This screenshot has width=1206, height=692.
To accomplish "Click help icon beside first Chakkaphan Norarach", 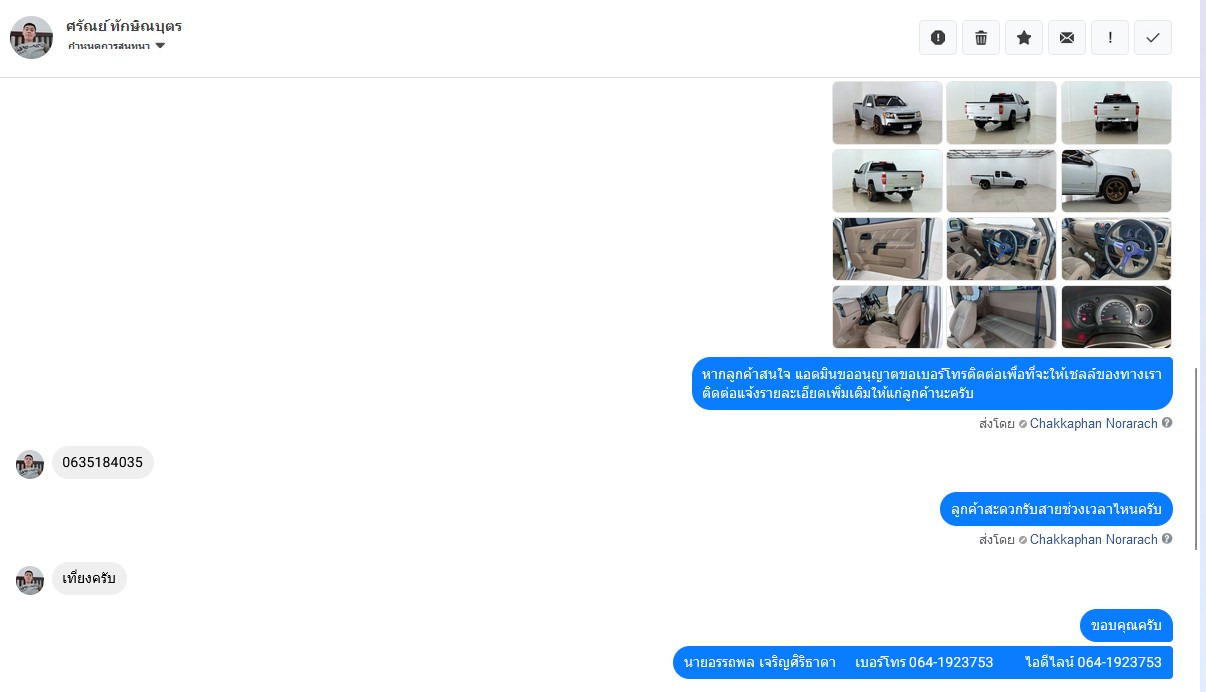I will click(1167, 423).
